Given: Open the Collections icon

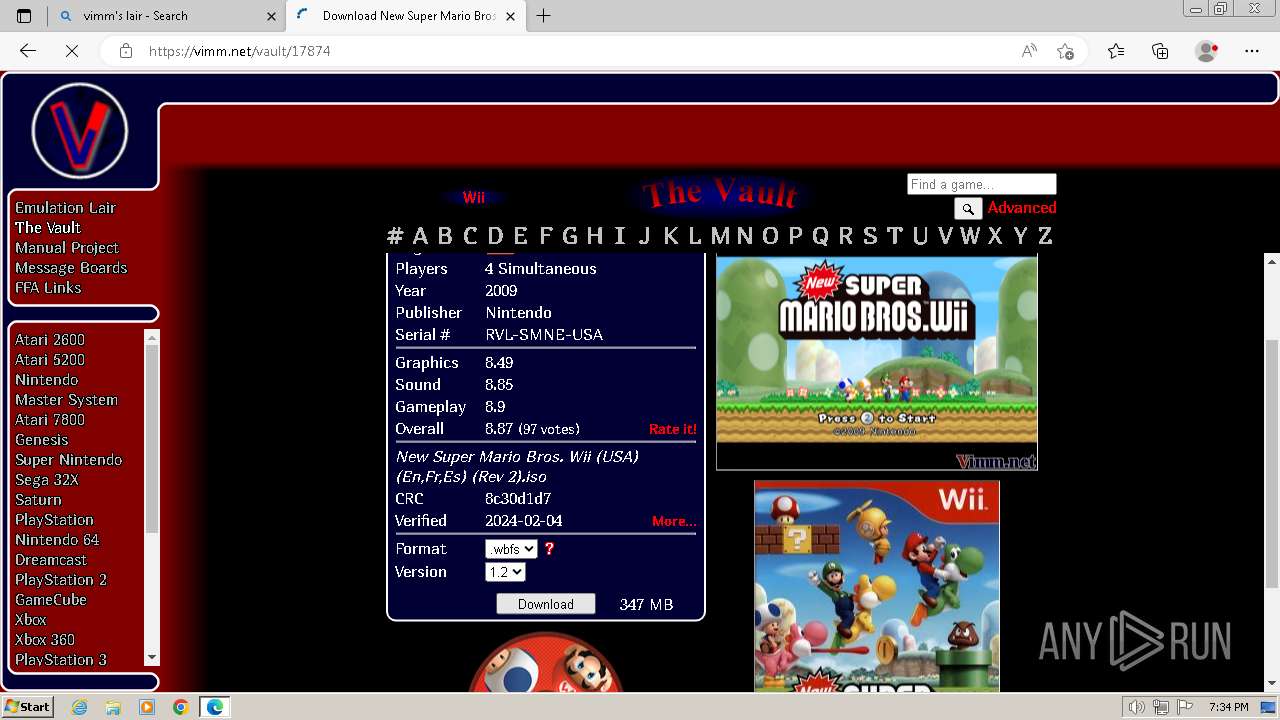Looking at the screenshot, I should tap(1160, 51).
